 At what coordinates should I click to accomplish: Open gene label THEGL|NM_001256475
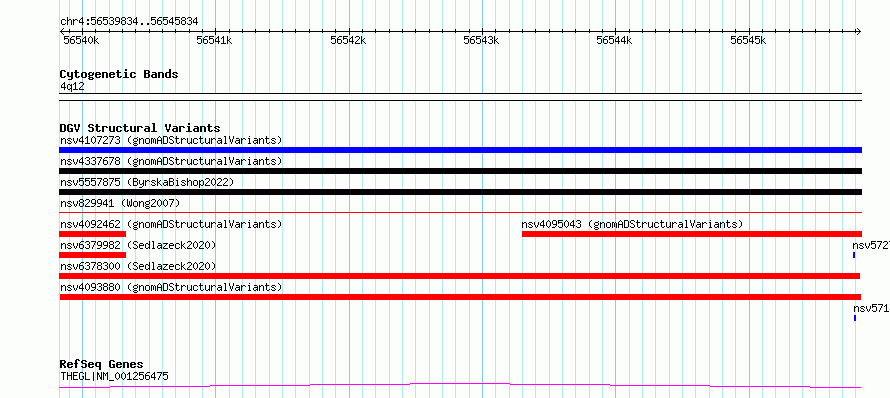pyautogui.click(x=114, y=376)
